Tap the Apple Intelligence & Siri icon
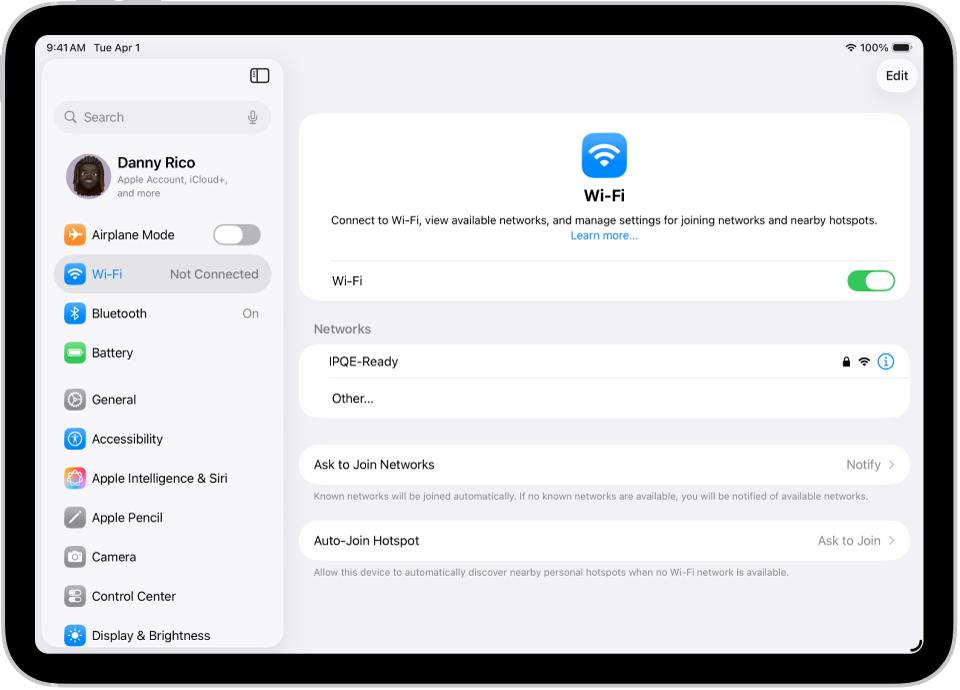This screenshot has width=960, height=690. point(75,478)
